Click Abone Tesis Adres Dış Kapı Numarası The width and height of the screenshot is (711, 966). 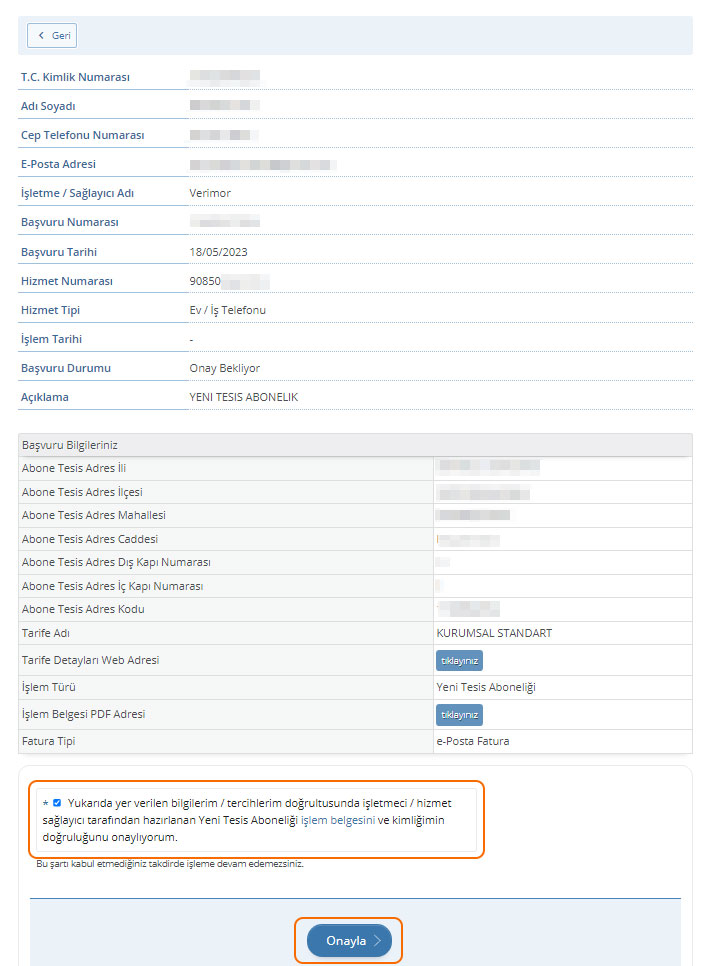tap(116, 562)
